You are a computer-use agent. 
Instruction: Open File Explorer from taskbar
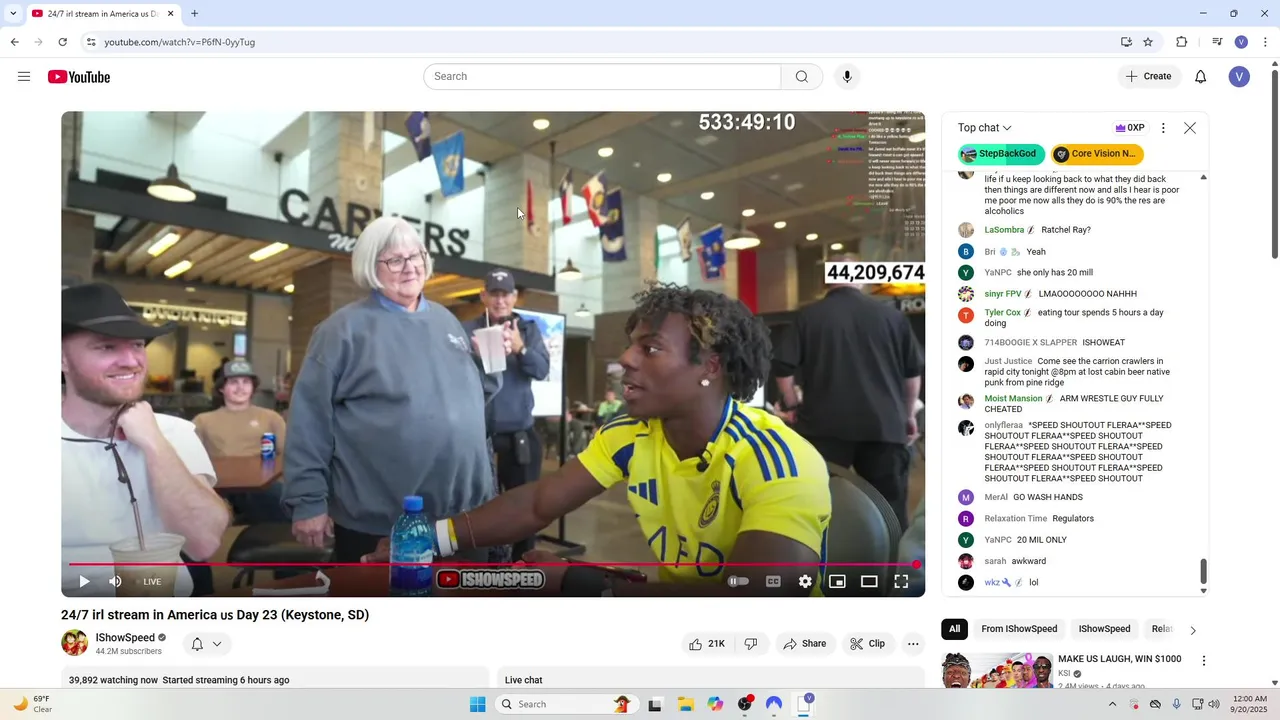(685, 704)
